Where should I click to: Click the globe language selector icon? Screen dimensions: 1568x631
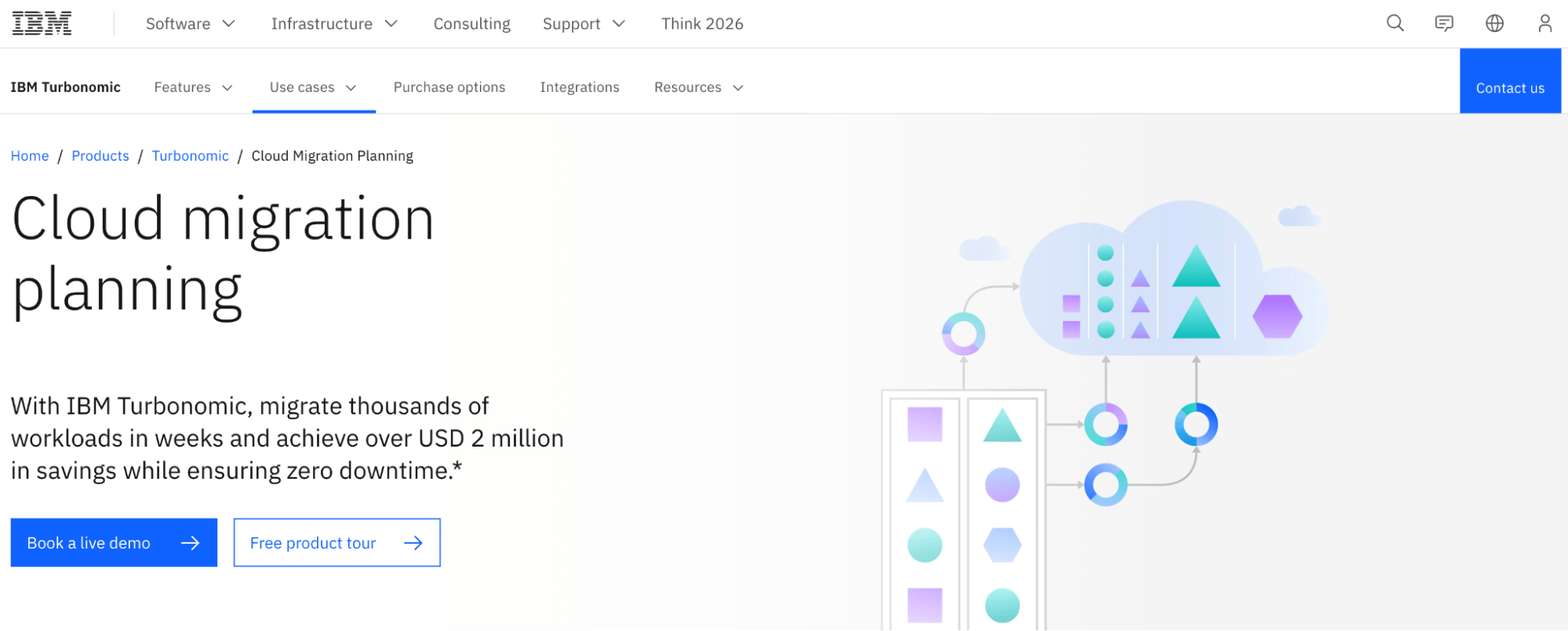coord(1495,24)
